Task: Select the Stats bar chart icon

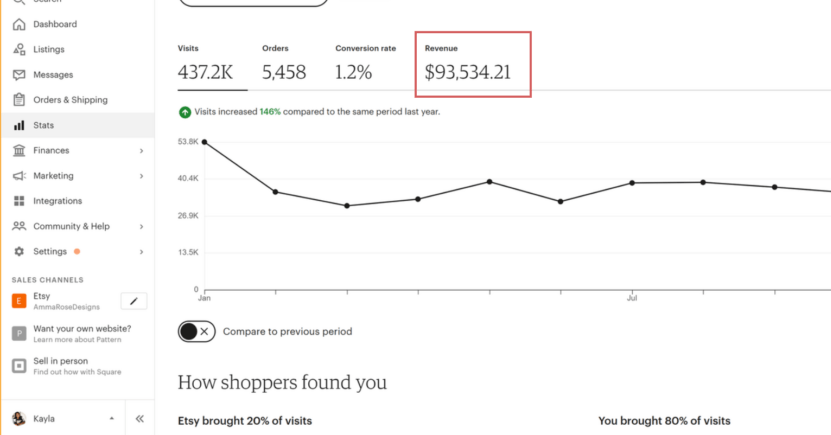Action: pyautogui.click(x=19, y=125)
